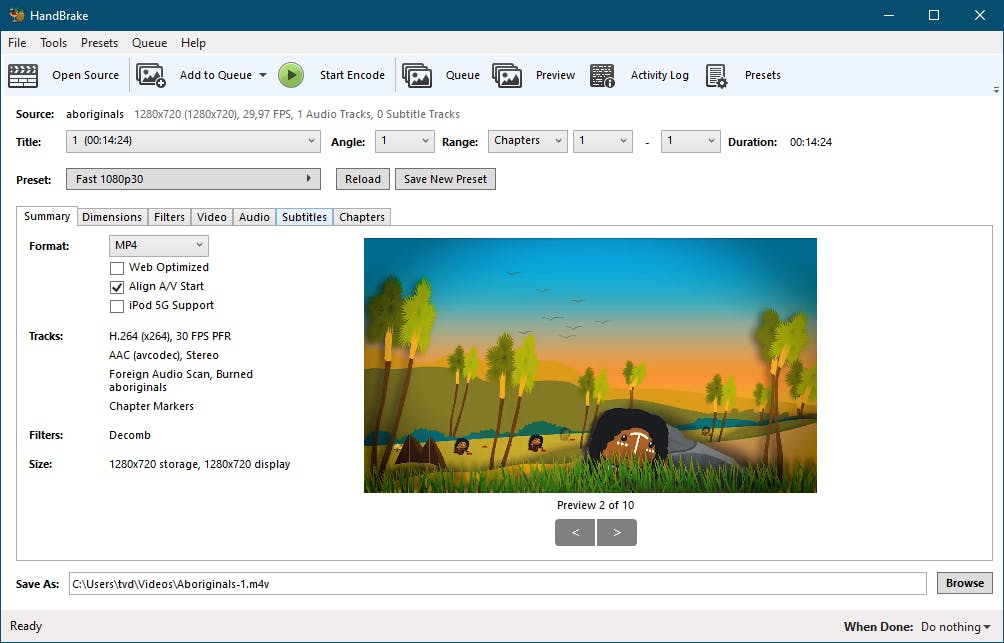Click the video preview thumbnail
This screenshot has height=643, width=1004.
point(590,365)
